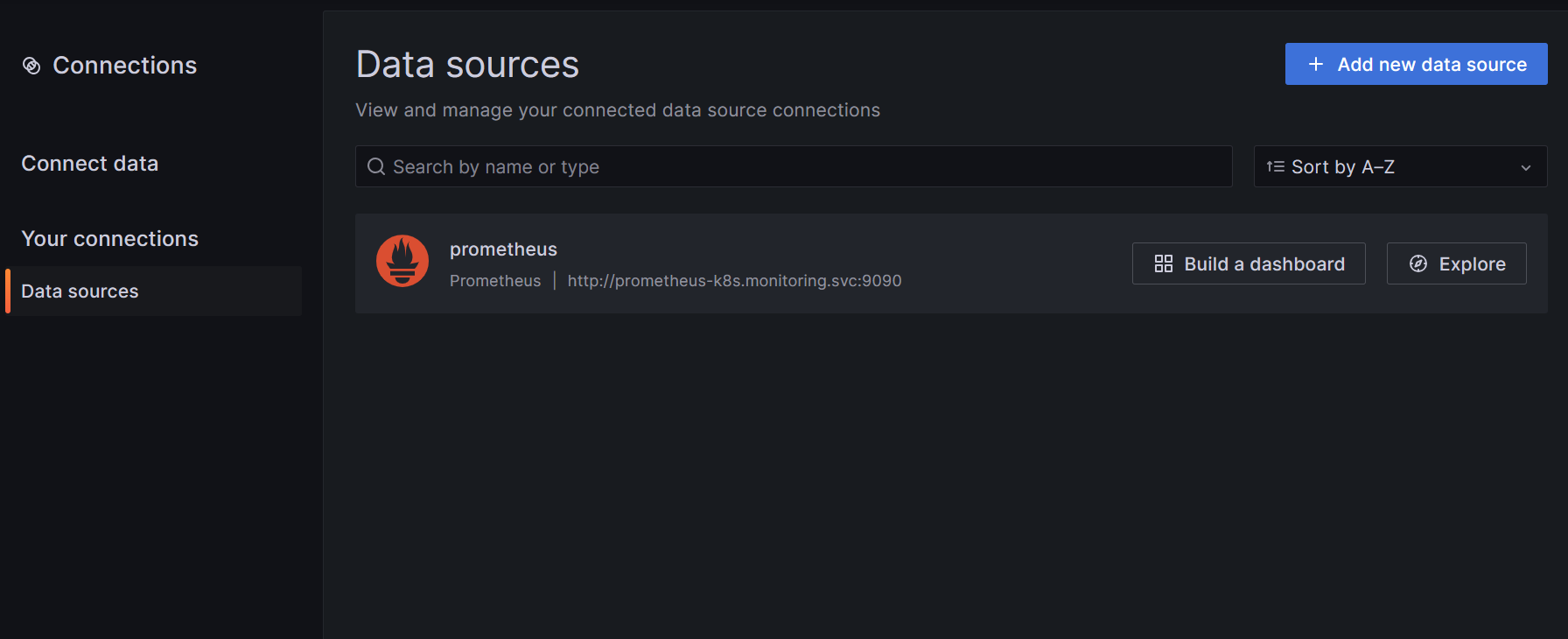Viewport: 1568px width, 639px height.
Task: Open Your connections in the sidebar
Action: [109, 239]
